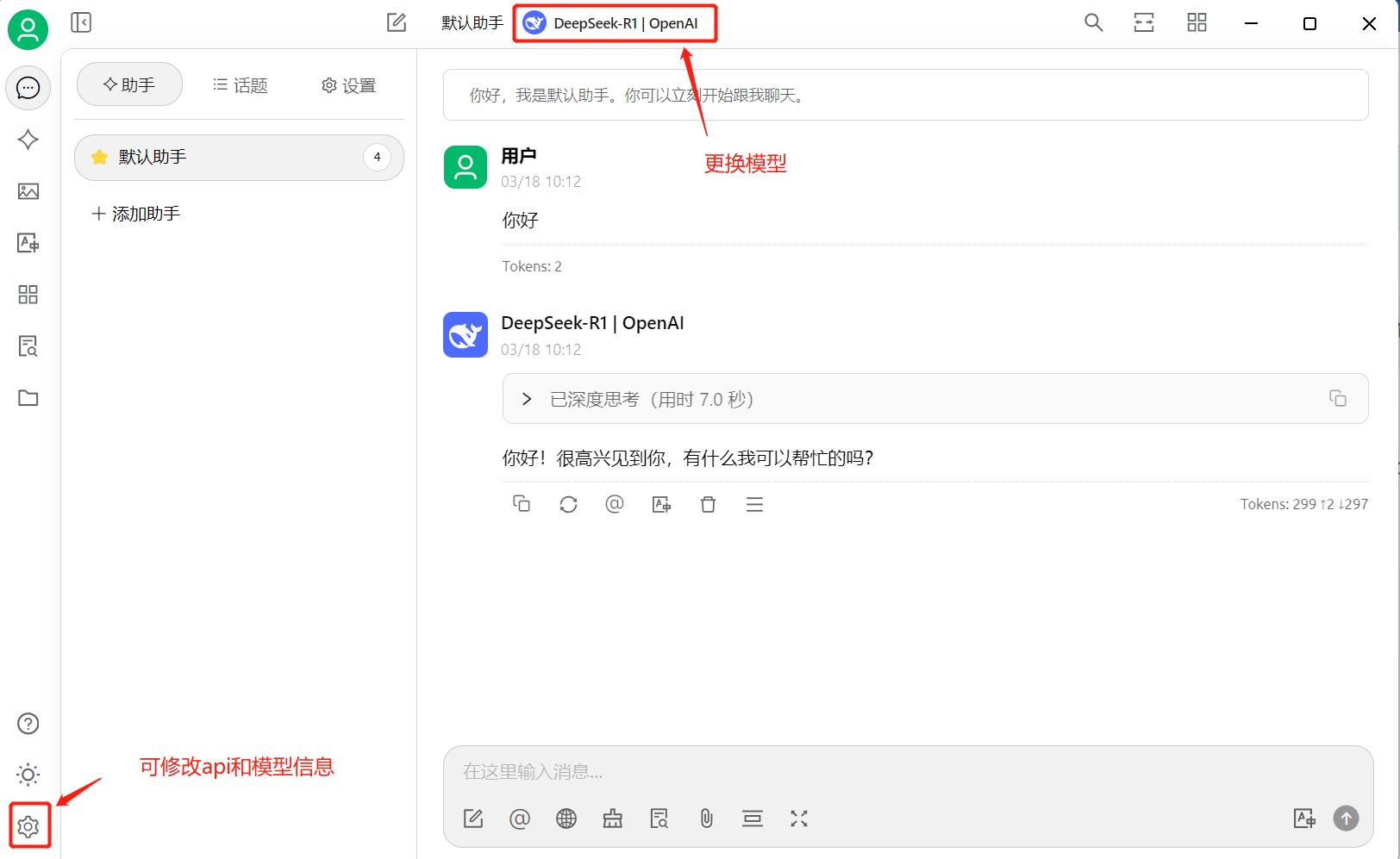Collapse the left assistant panel
Screen dimensions: 1400x859
(x=81, y=23)
